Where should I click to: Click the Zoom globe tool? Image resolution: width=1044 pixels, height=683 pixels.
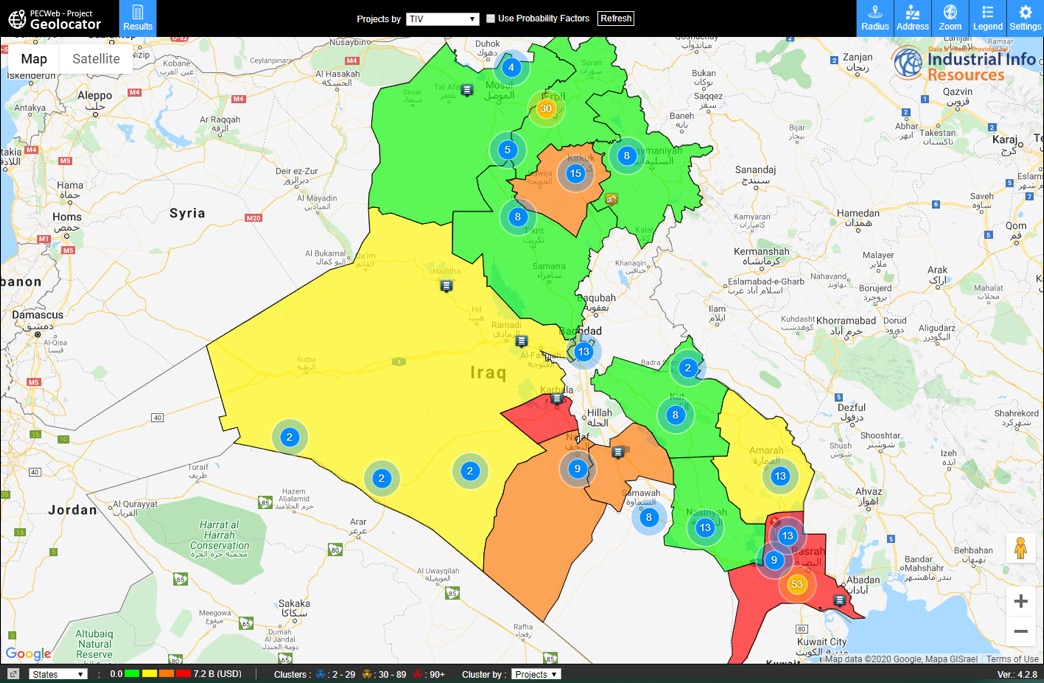950,18
